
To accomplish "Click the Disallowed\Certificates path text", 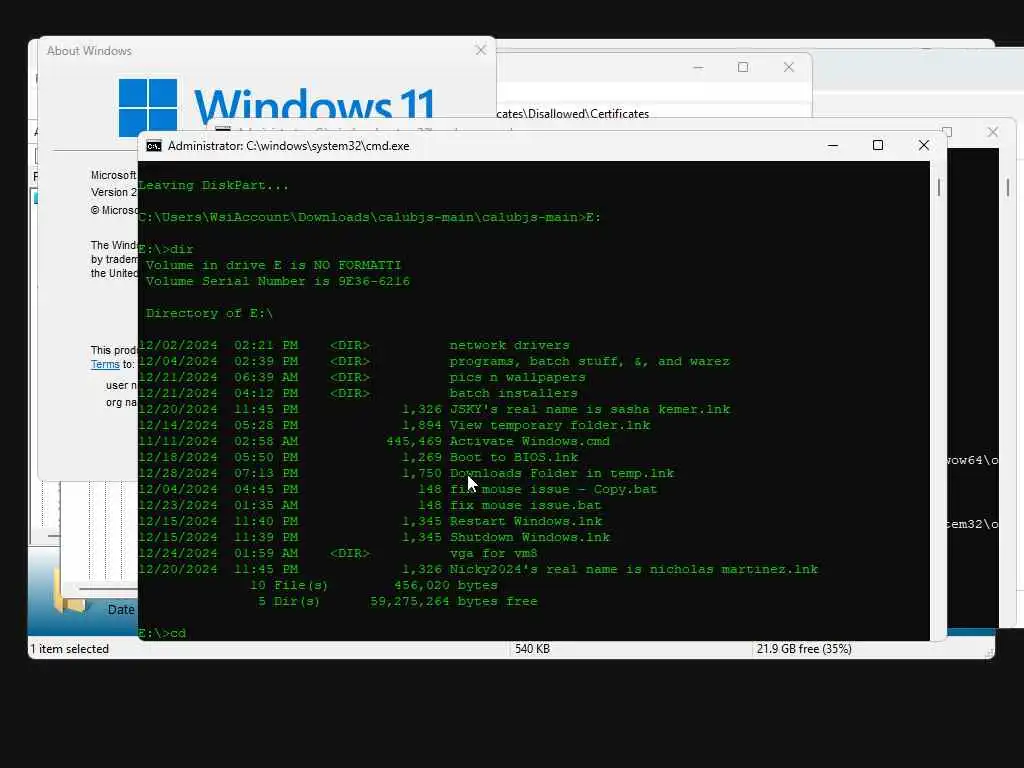I will click(x=573, y=114).
